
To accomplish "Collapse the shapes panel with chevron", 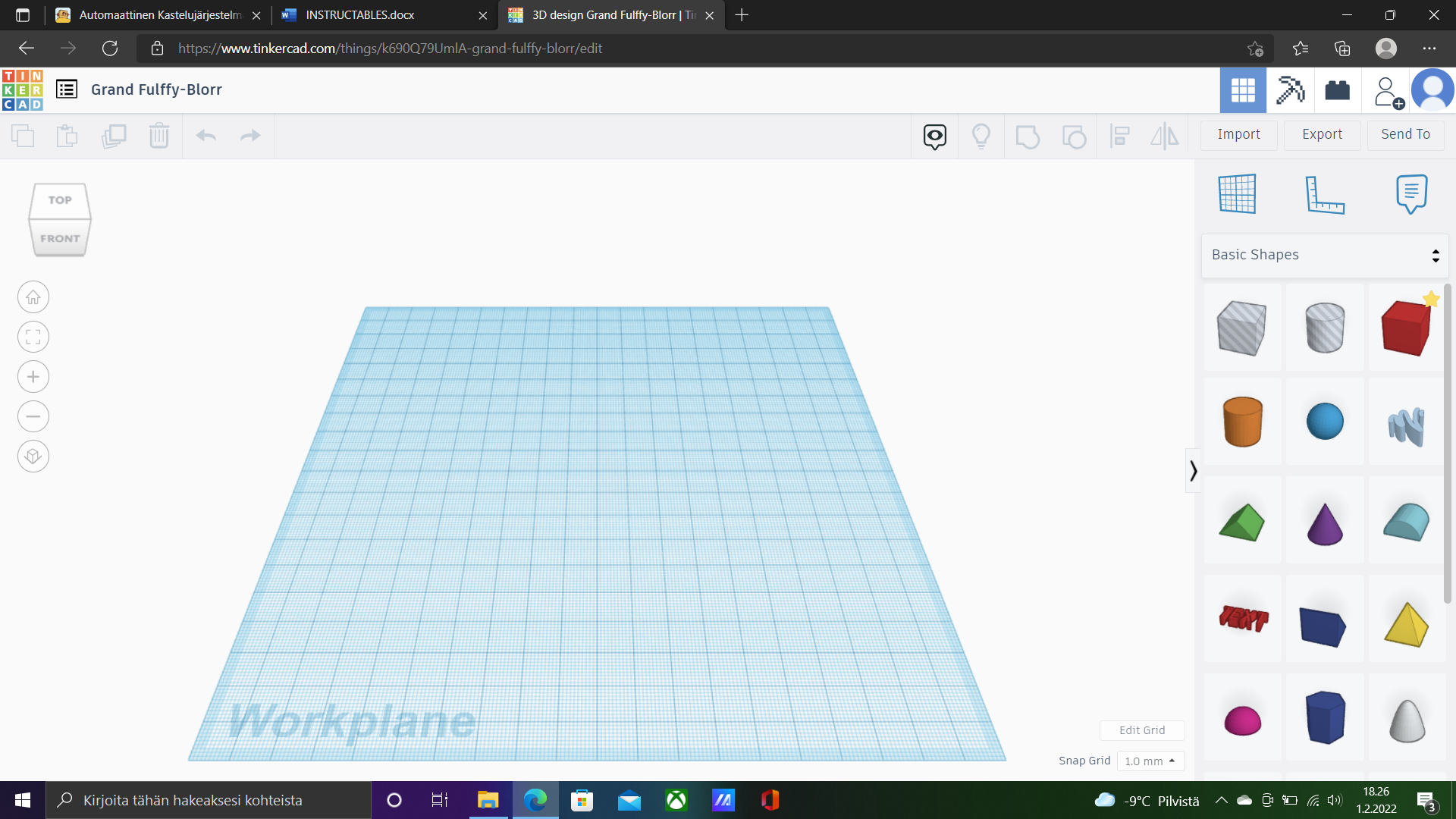I will (x=1193, y=471).
